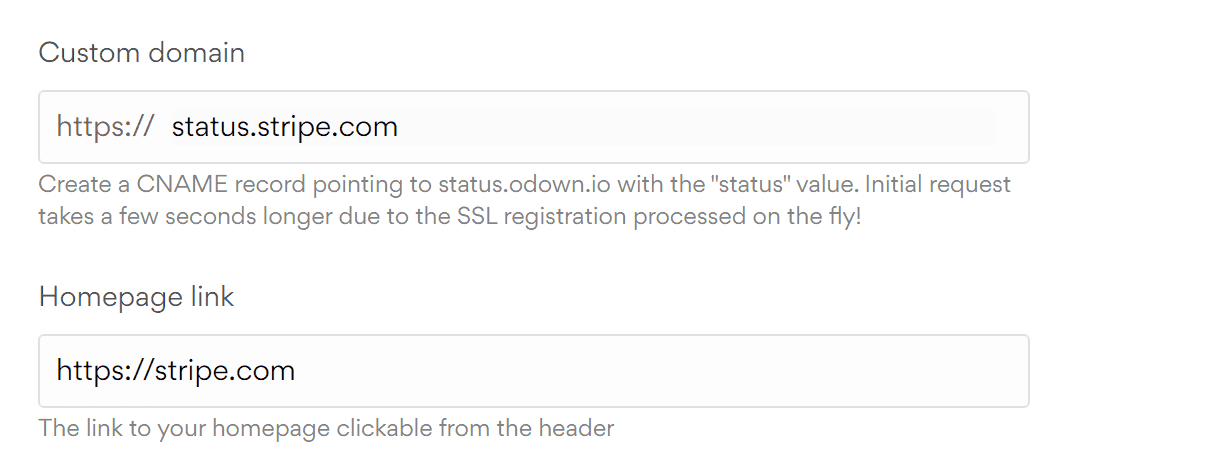Viewport: 1224px width, 462px height.
Task: Place cursor in https://stripe.com text
Action: pyautogui.click(x=176, y=371)
